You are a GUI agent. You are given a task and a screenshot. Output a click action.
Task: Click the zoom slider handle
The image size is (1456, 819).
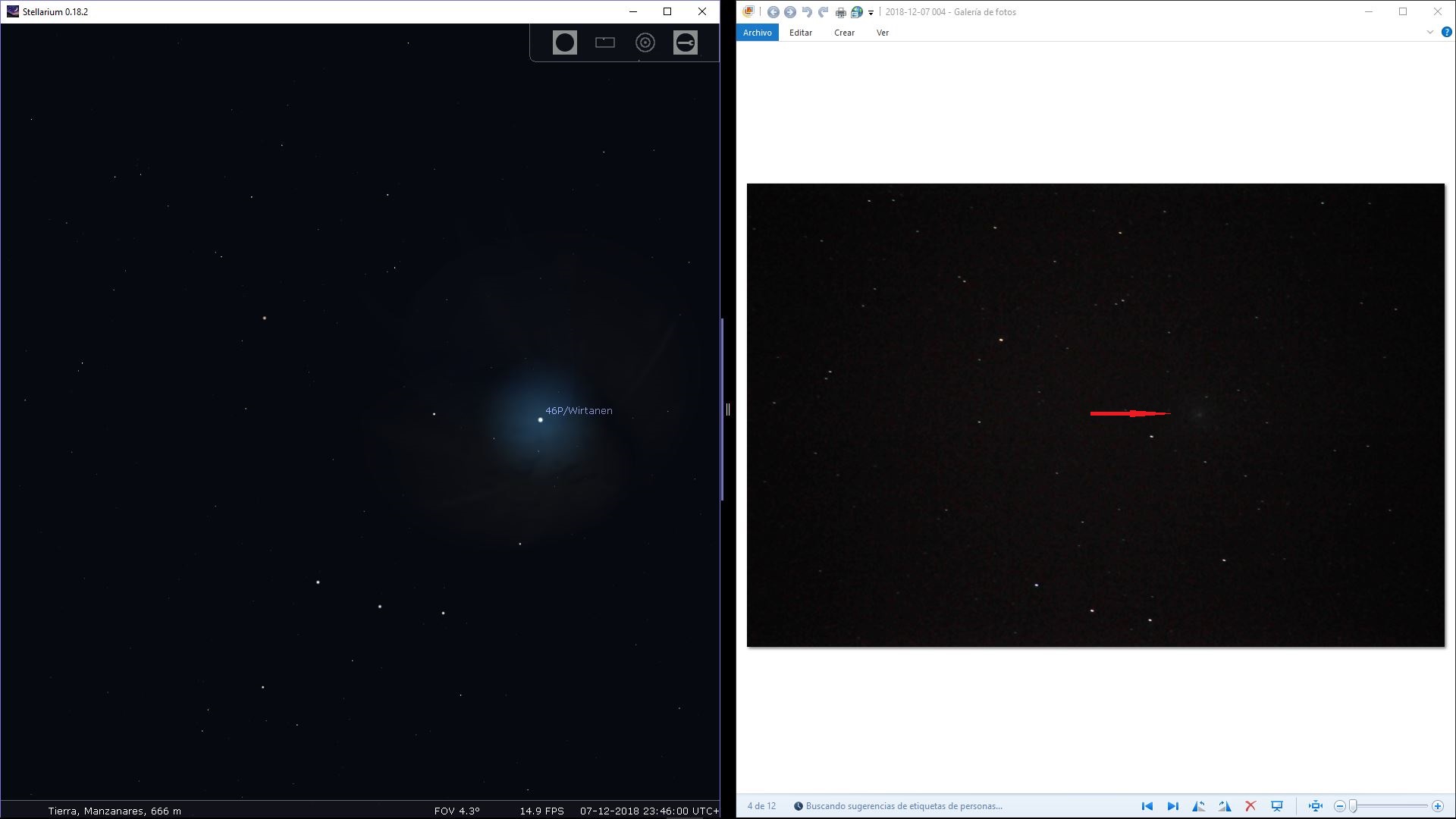(x=1353, y=806)
